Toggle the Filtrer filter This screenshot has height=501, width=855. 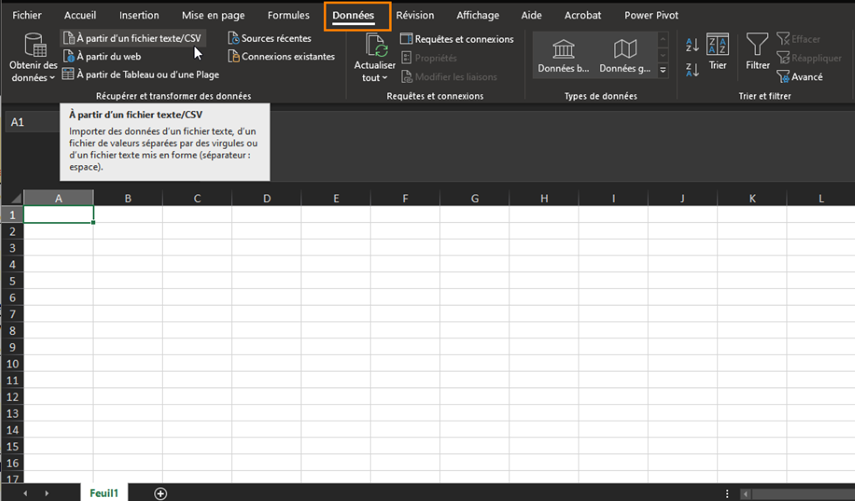point(757,52)
